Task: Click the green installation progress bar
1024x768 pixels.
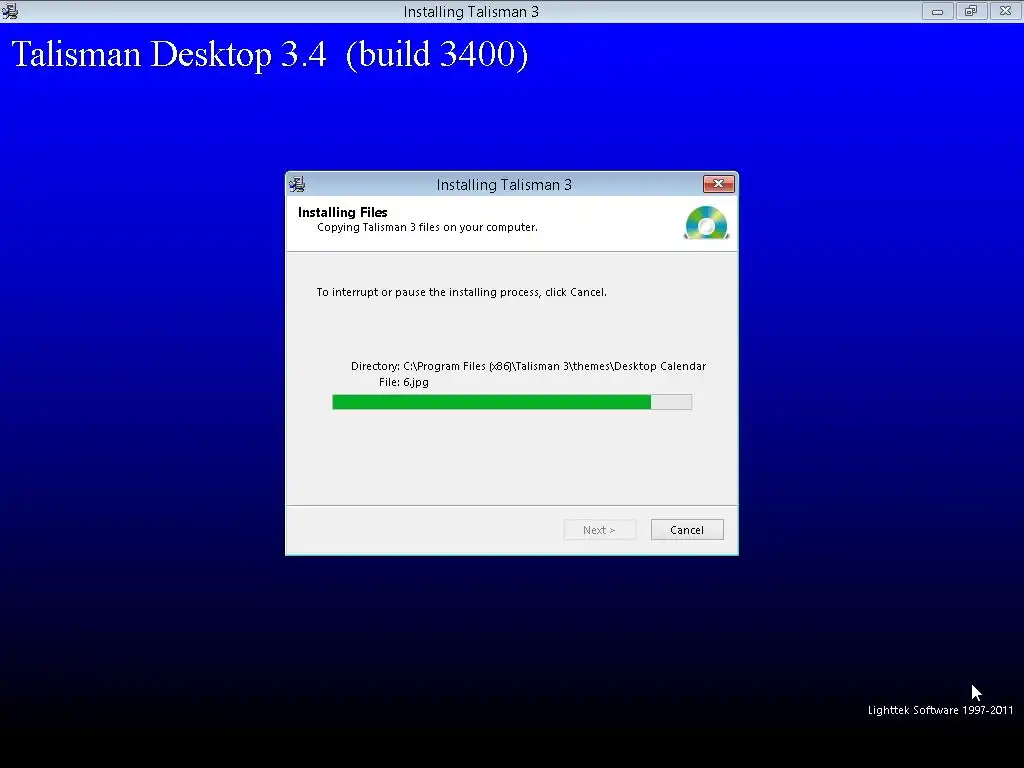Action: [x=512, y=402]
